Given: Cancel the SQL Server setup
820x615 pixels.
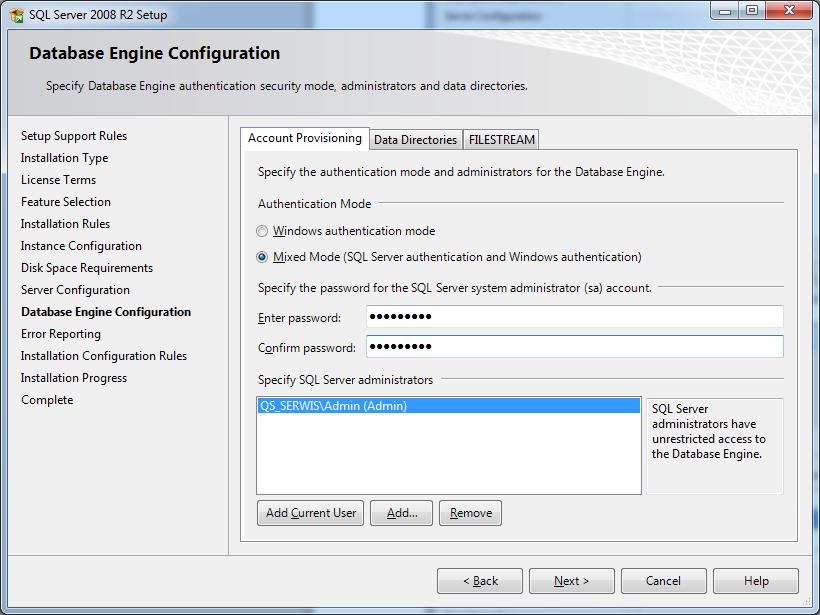Looking at the screenshot, I should (664, 581).
